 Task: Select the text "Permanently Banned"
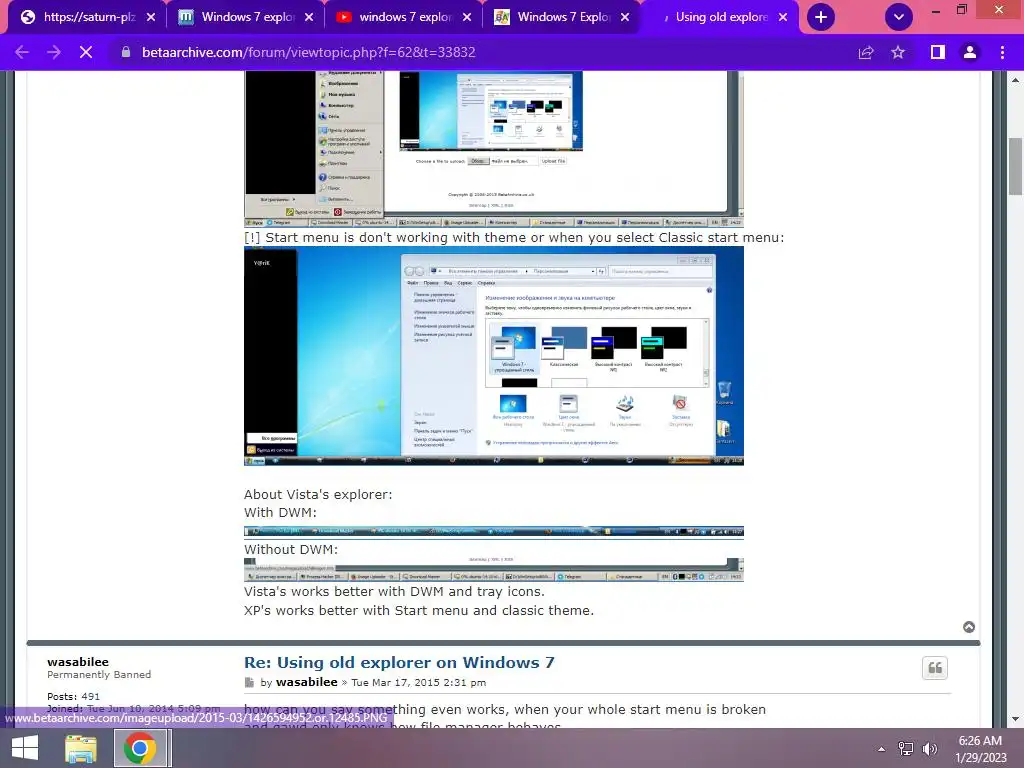coord(99,675)
